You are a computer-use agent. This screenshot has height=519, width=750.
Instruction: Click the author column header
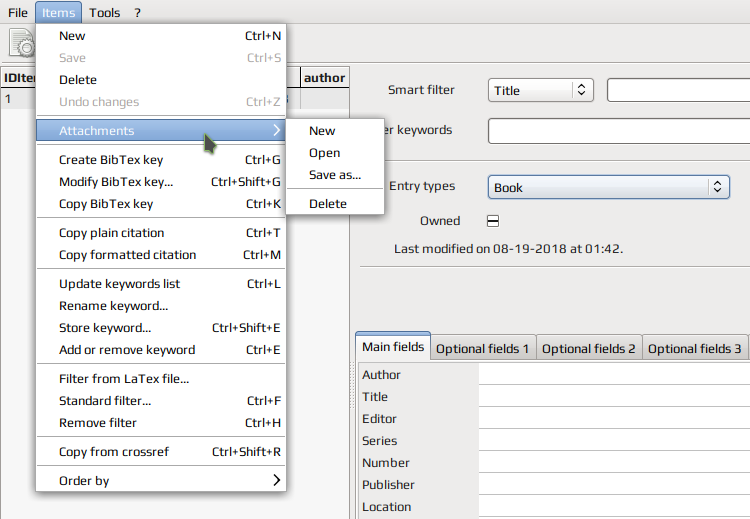pyautogui.click(x=325, y=77)
